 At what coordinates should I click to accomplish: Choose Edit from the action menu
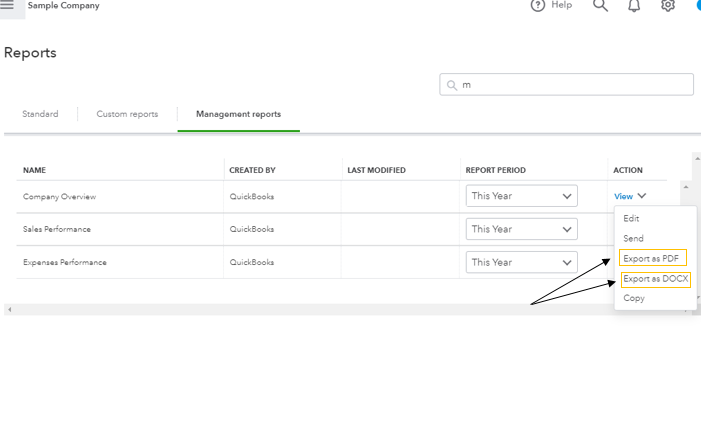point(631,218)
